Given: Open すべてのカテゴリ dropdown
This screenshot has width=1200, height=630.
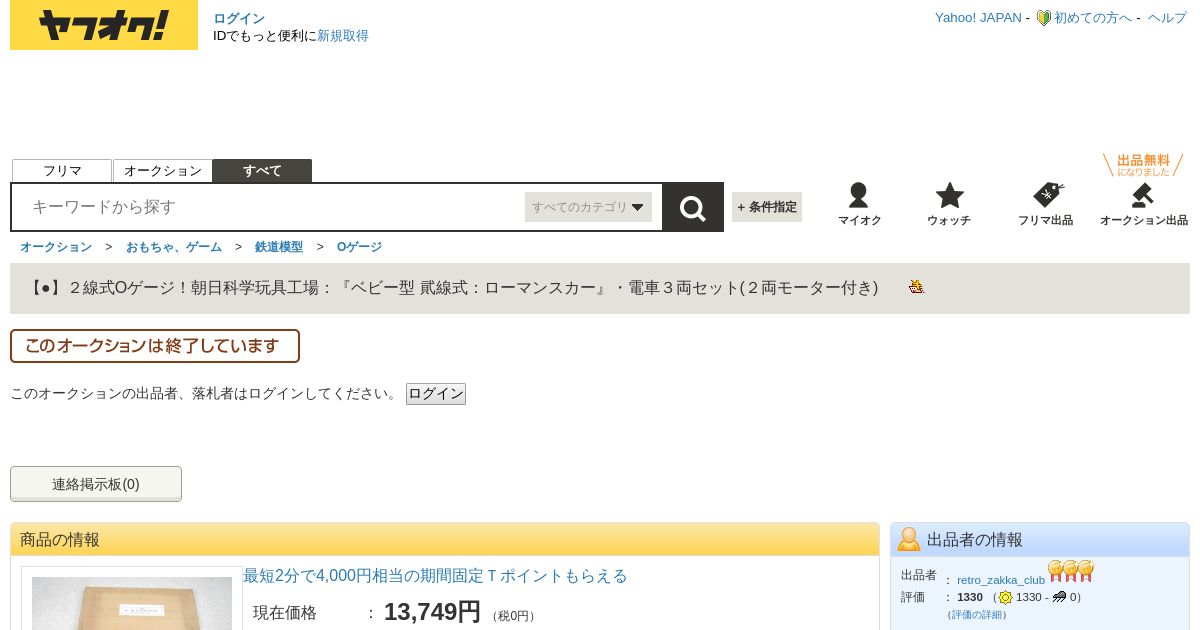Looking at the screenshot, I should (x=588, y=207).
